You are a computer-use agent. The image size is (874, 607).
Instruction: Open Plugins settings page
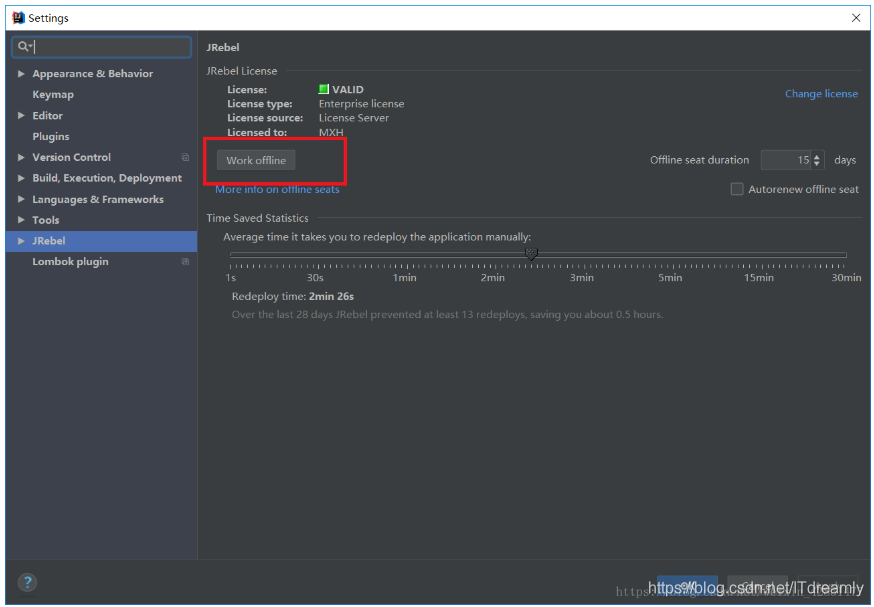click(51, 136)
